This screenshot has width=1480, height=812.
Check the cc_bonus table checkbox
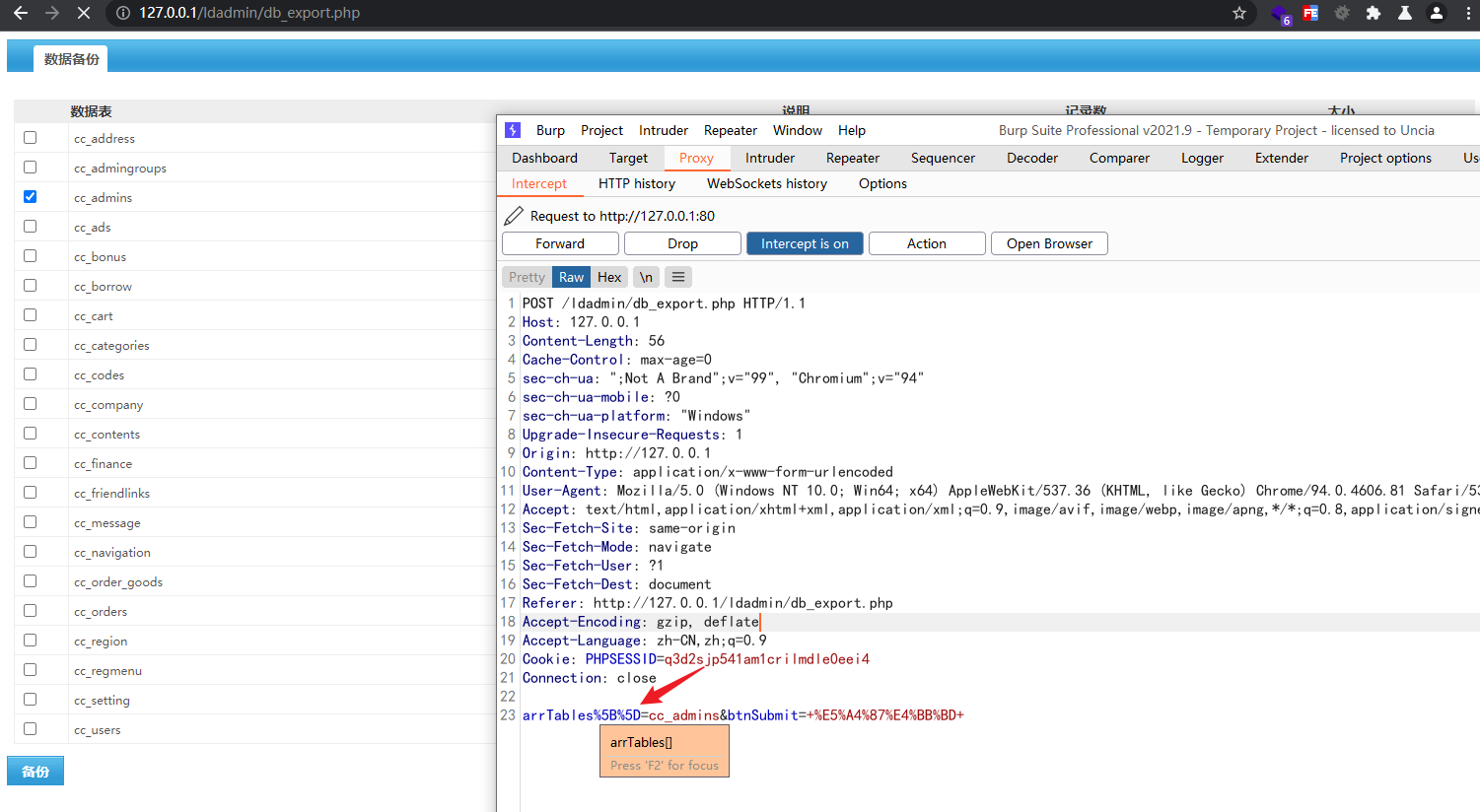coord(30,256)
